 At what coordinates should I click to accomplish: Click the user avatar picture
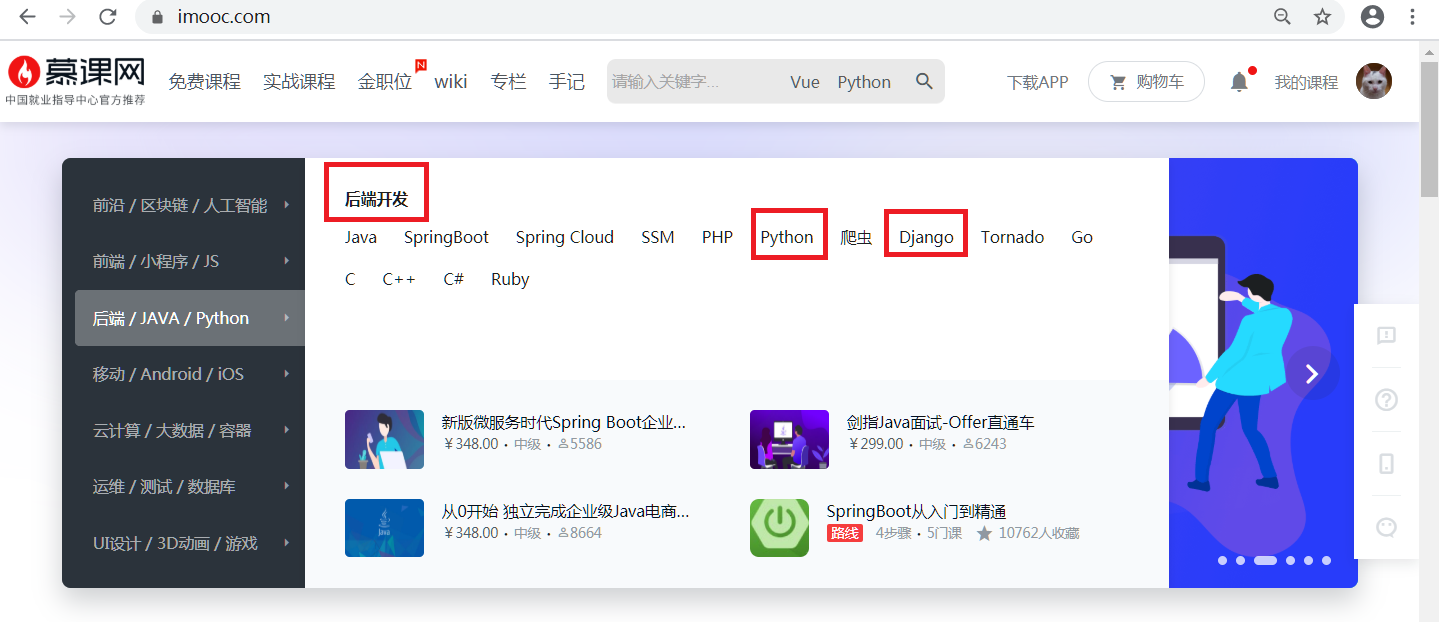tap(1374, 81)
